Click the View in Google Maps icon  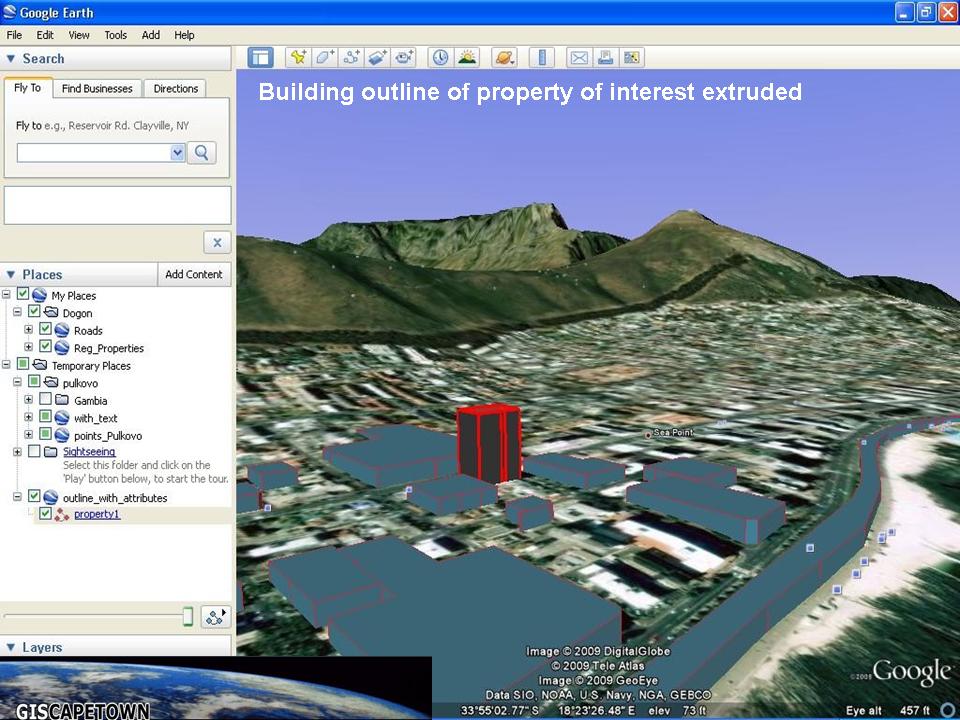[x=631, y=58]
